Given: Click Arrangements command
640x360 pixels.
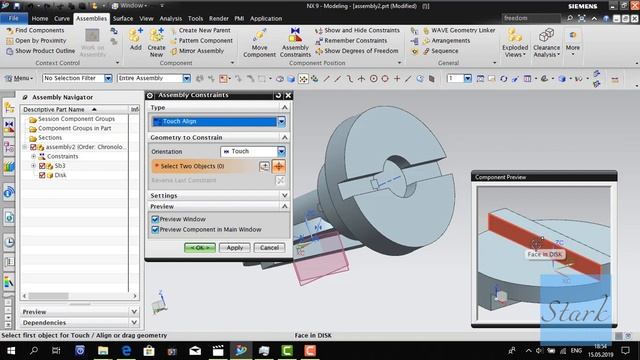Looking at the screenshot, I should point(446,40).
